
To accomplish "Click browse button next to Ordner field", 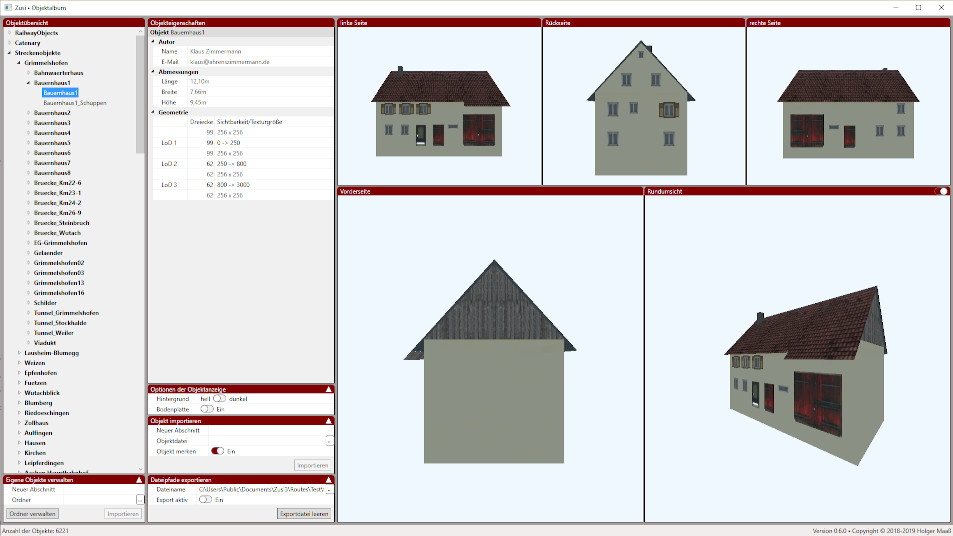I will tap(140, 499).
